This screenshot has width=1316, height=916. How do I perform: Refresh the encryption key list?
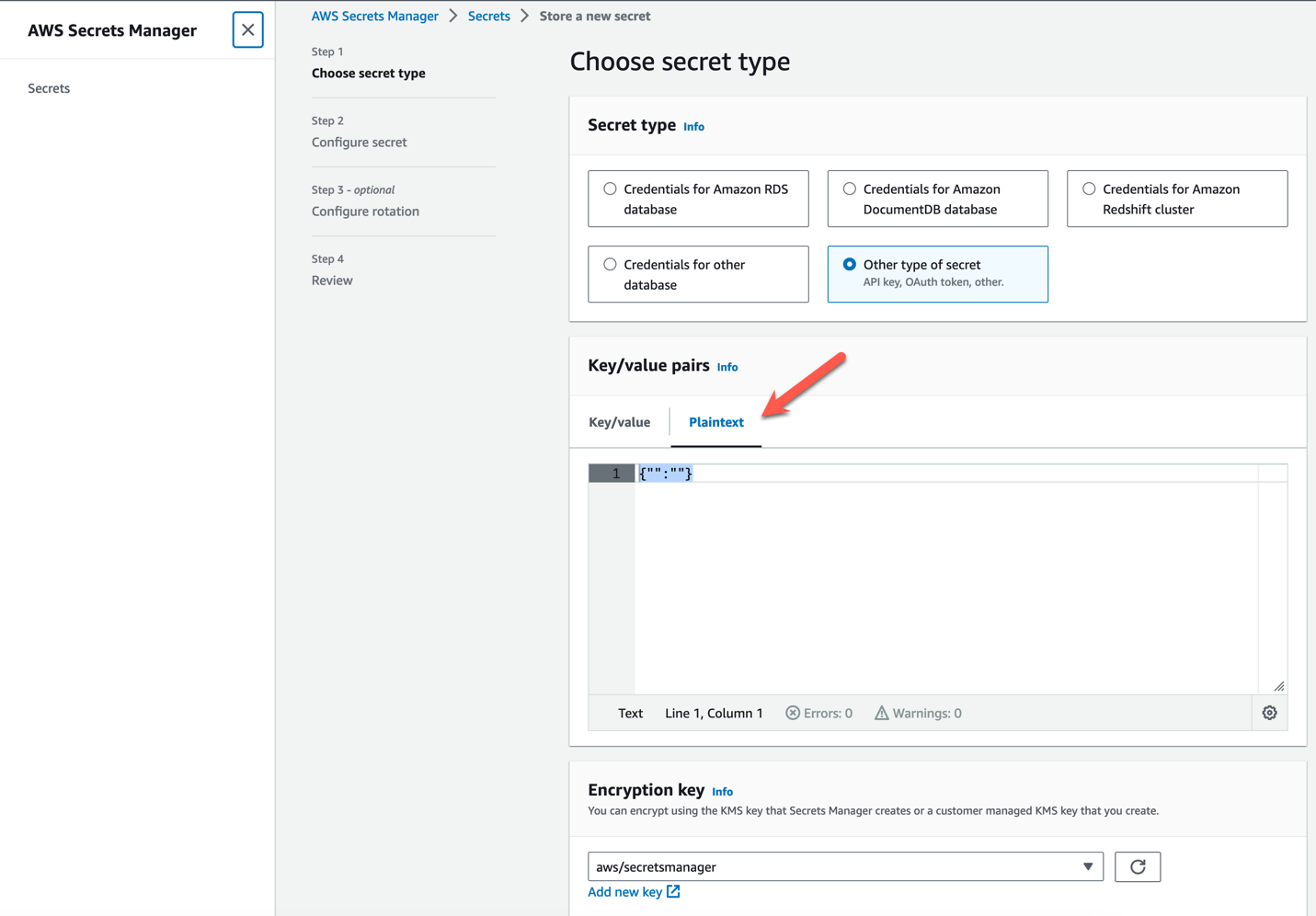point(1138,866)
